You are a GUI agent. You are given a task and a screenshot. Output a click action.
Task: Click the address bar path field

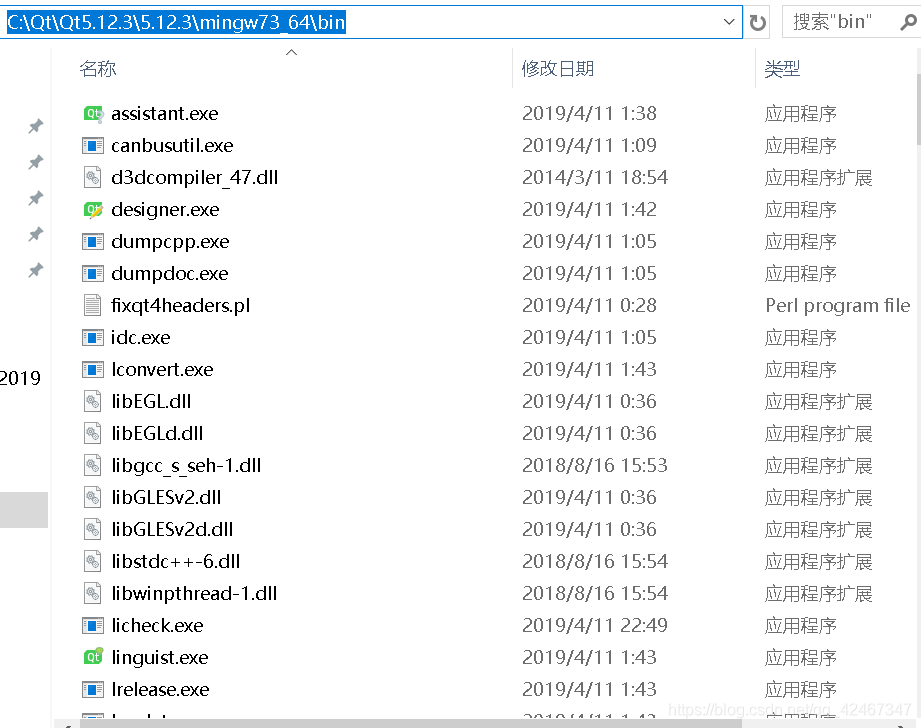pyautogui.click(x=371, y=22)
